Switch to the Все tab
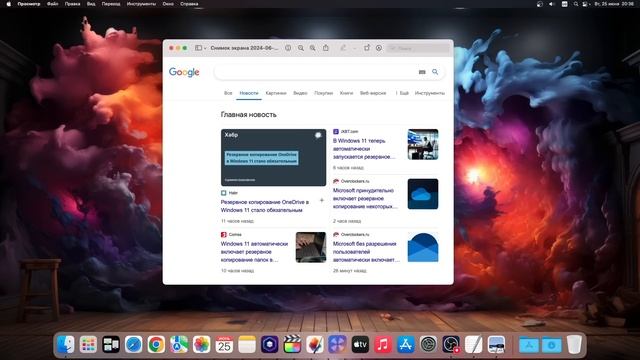Screen dimensions: 640x360 [x=228, y=93]
